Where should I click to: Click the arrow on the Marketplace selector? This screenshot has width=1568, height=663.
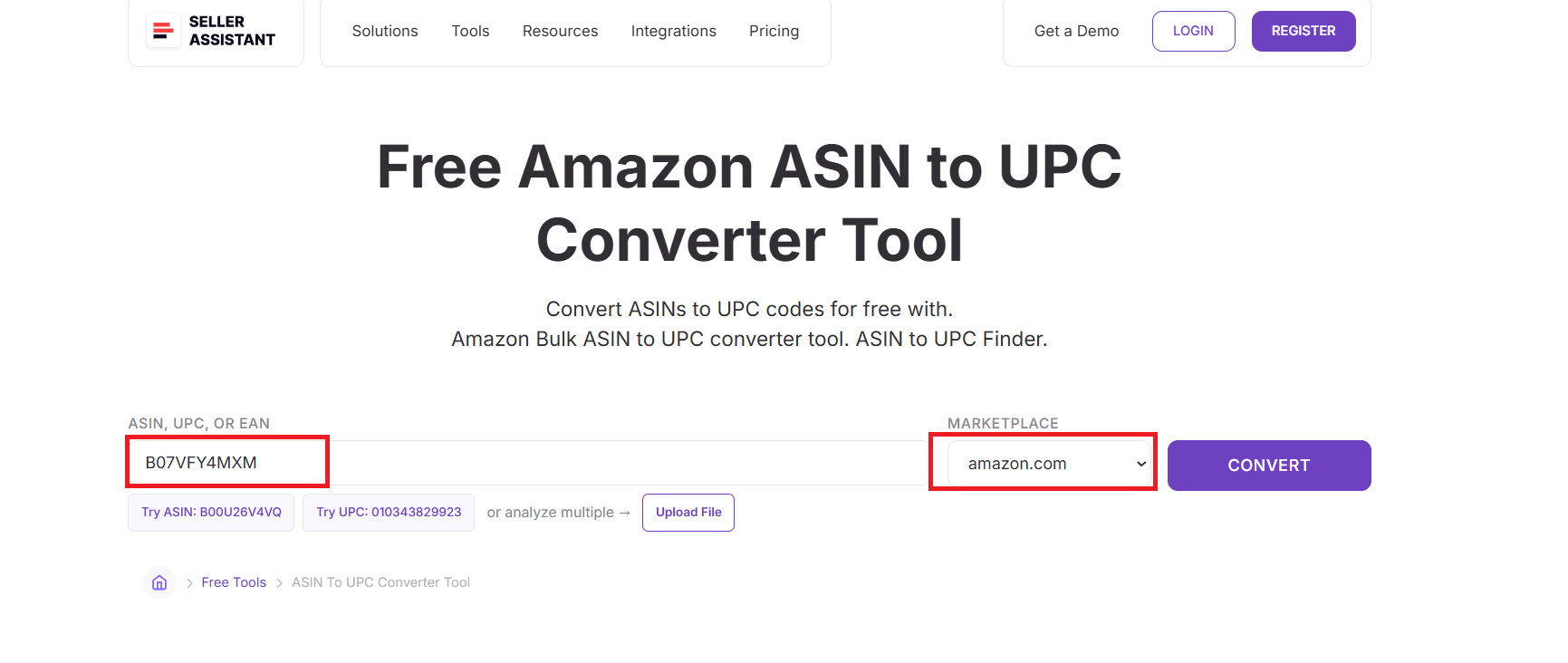(1140, 463)
